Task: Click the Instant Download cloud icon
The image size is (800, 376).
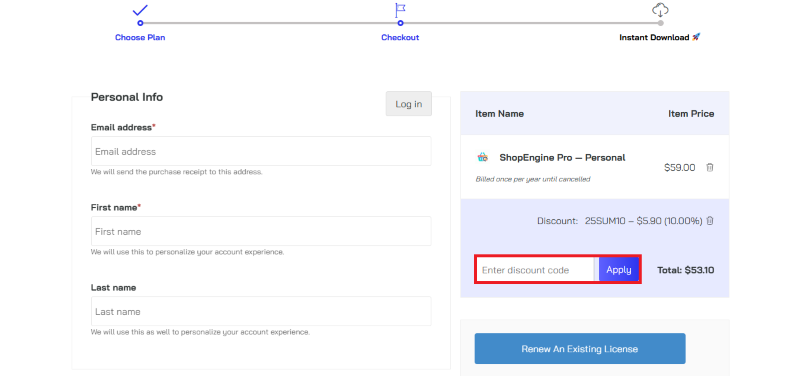Action: (660, 10)
